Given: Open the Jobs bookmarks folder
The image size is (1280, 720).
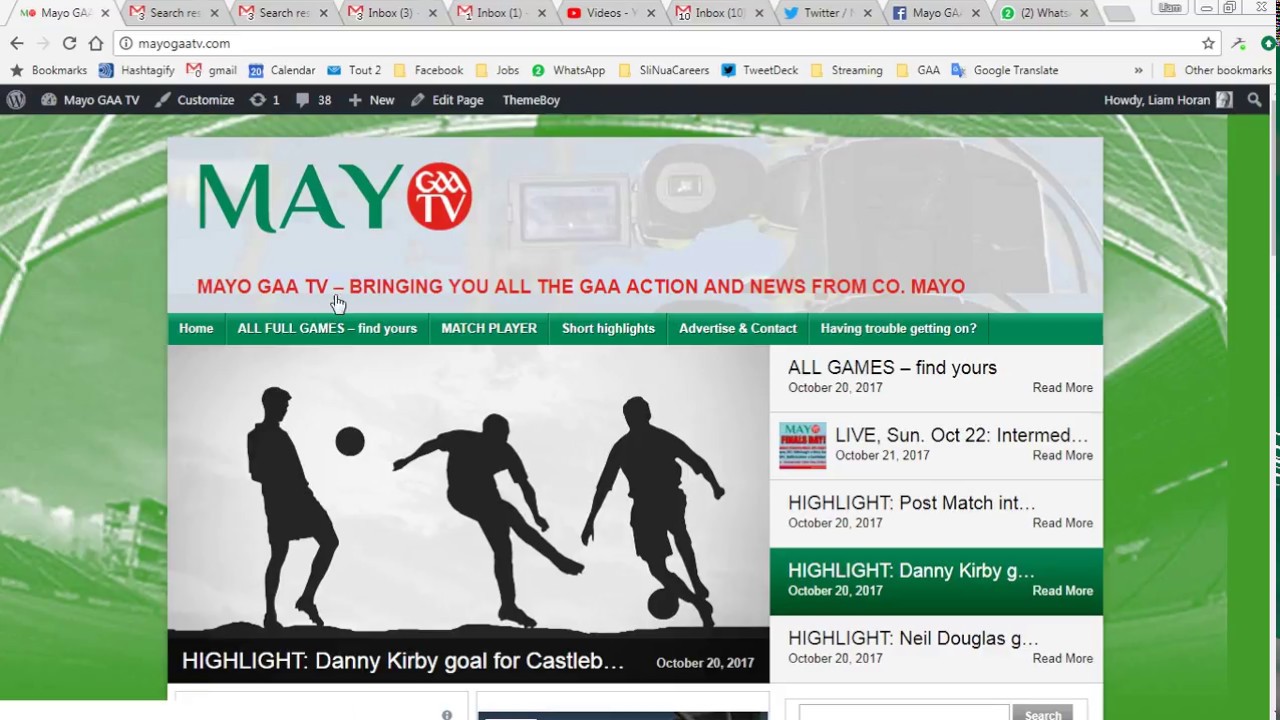Looking at the screenshot, I should [497, 70].
